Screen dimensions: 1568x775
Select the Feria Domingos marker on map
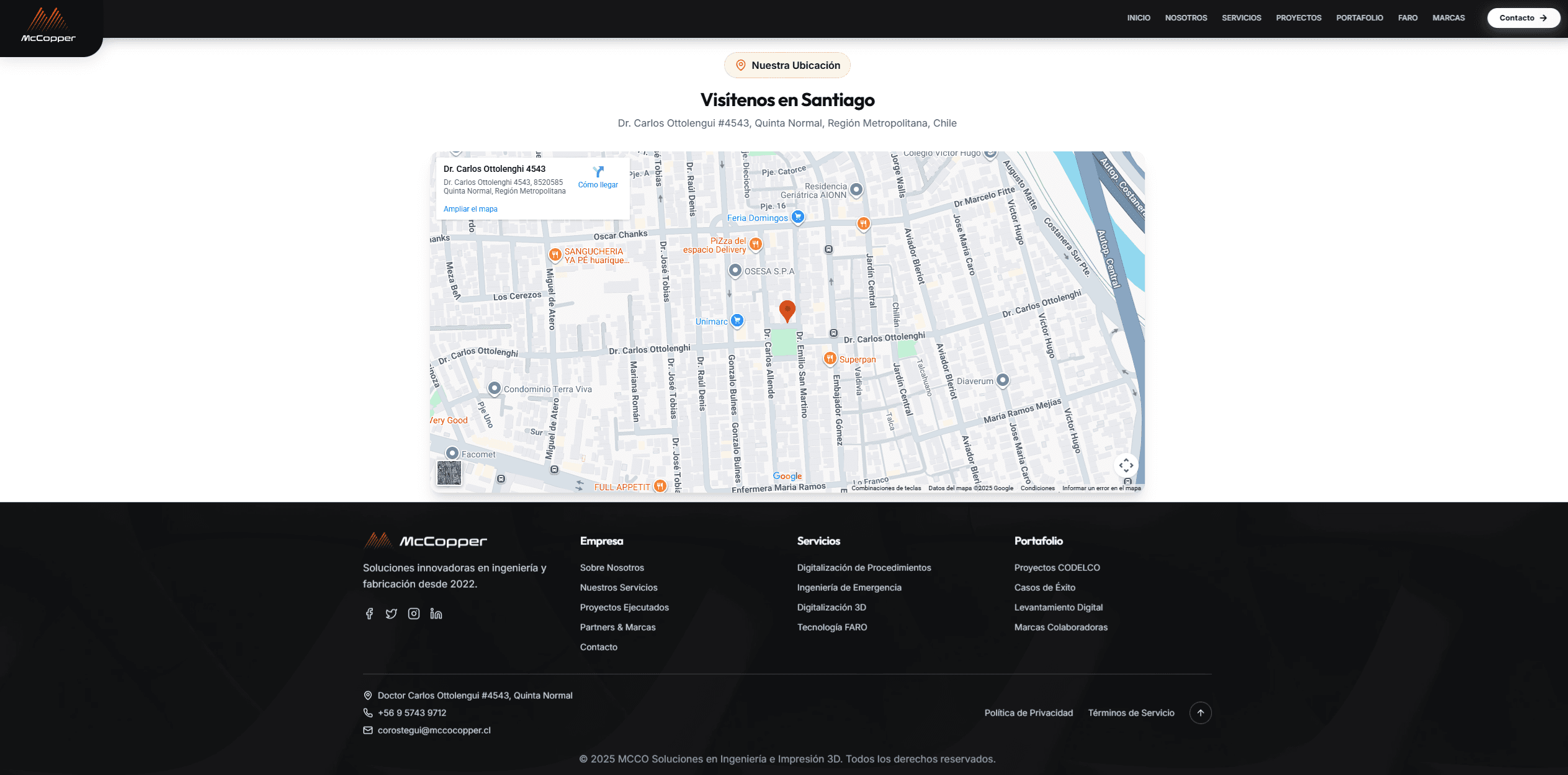[798, 217]
